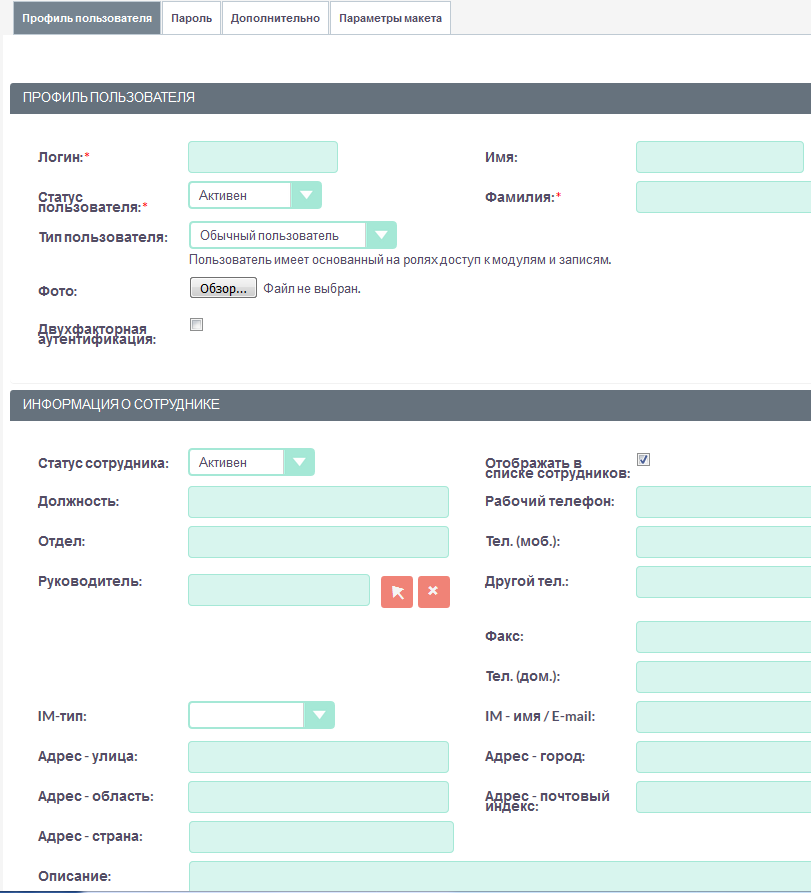Open the Дополнительно tab
Viewport: 811px width, 893px height.
coord(275,18)
